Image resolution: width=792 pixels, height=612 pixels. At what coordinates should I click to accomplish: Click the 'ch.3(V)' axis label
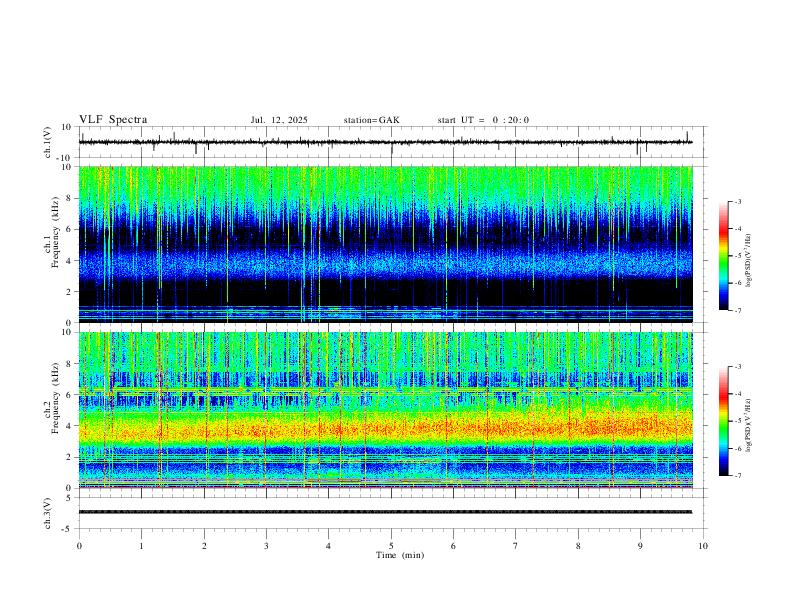pyautogui.click(x=48, y=514)
